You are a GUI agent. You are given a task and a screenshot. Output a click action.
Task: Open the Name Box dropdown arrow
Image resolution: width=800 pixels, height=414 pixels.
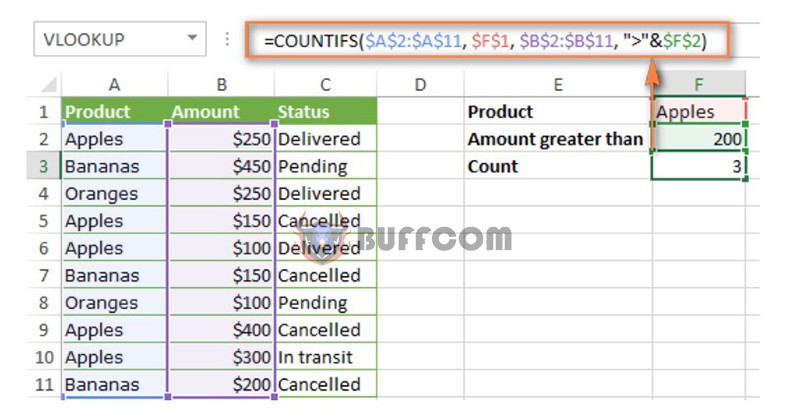coord(192,38)
